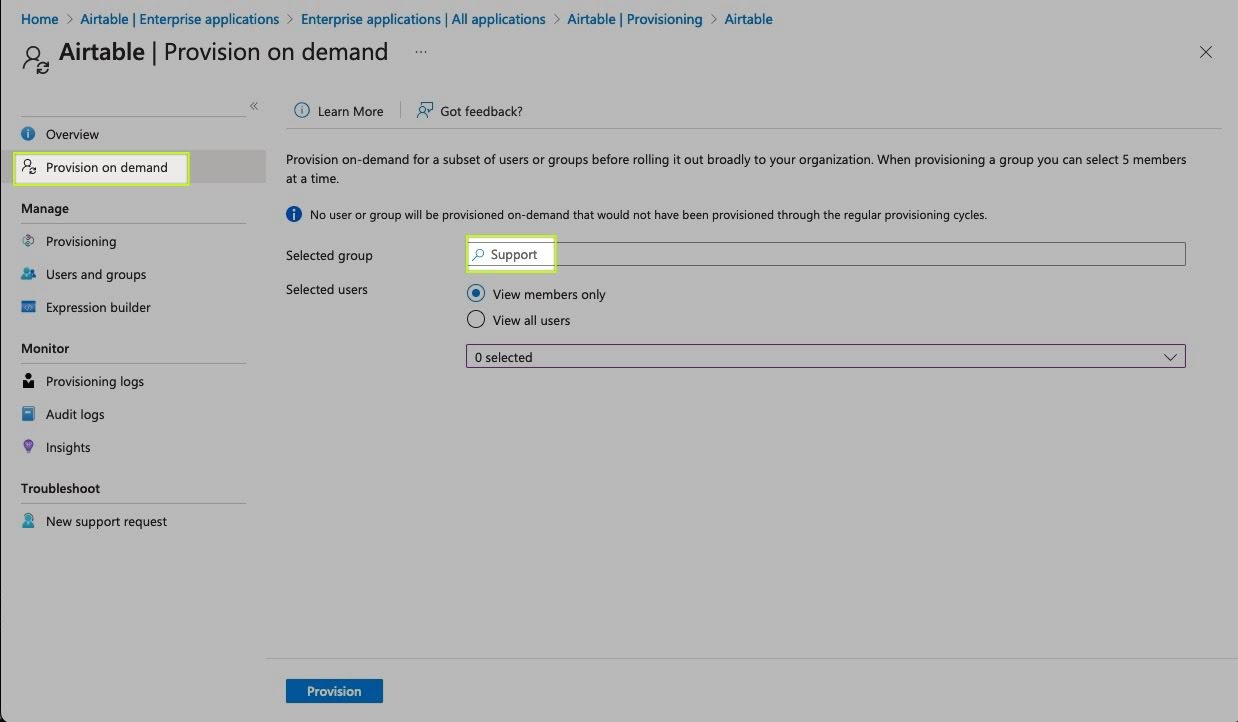Click the Provisioning sidebar icon

28,241
